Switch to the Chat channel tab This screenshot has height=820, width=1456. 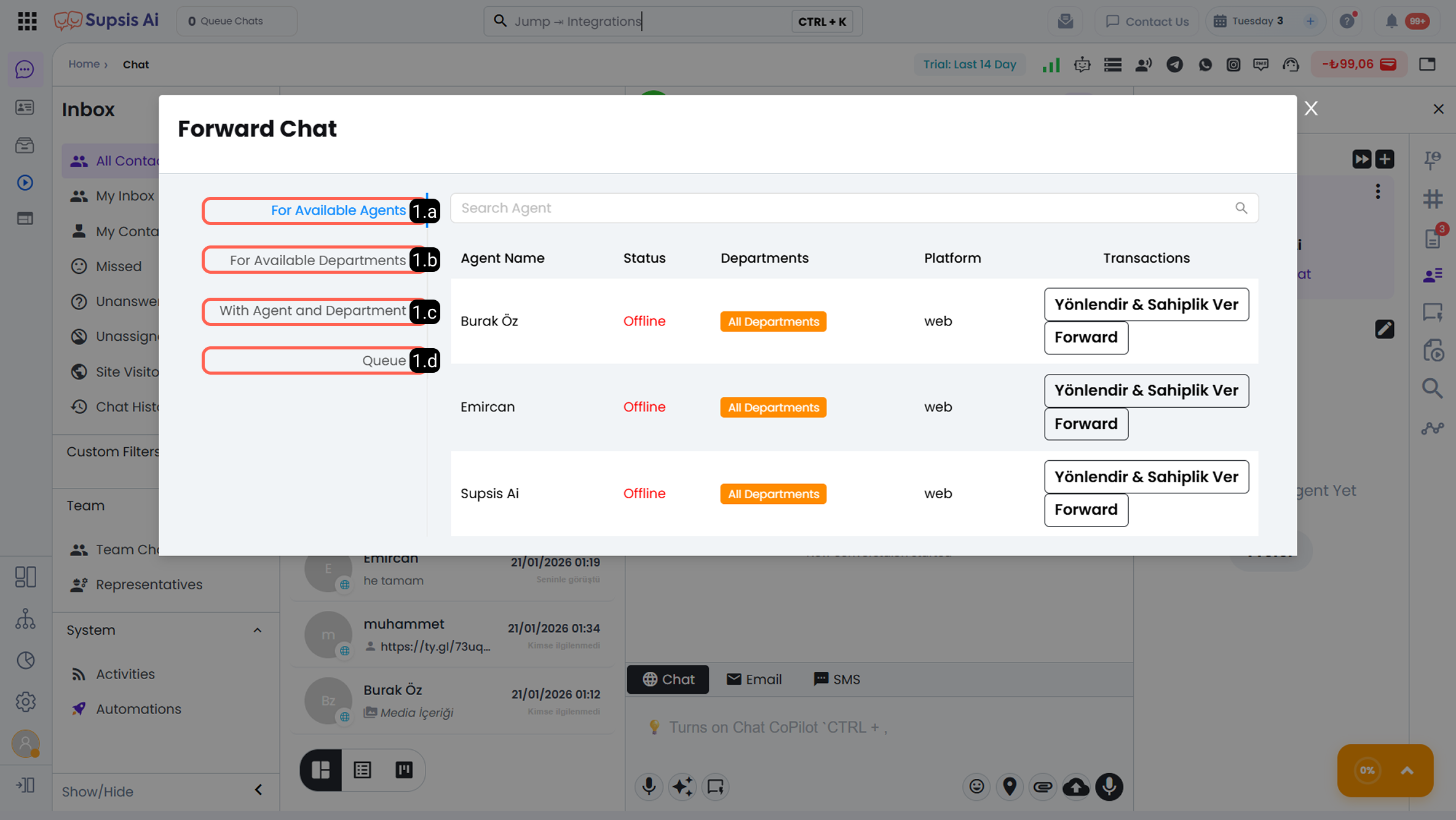(x=668, y=679)
